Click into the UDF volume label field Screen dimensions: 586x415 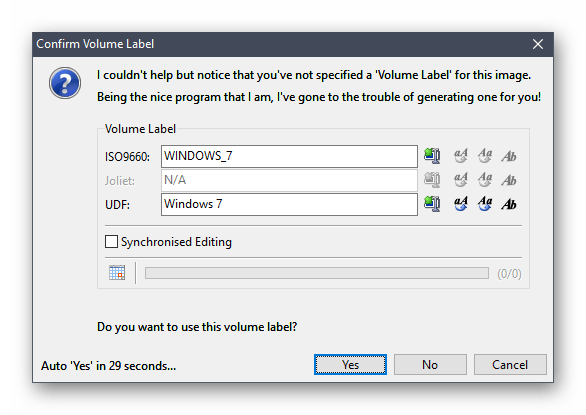click(289, 205)
